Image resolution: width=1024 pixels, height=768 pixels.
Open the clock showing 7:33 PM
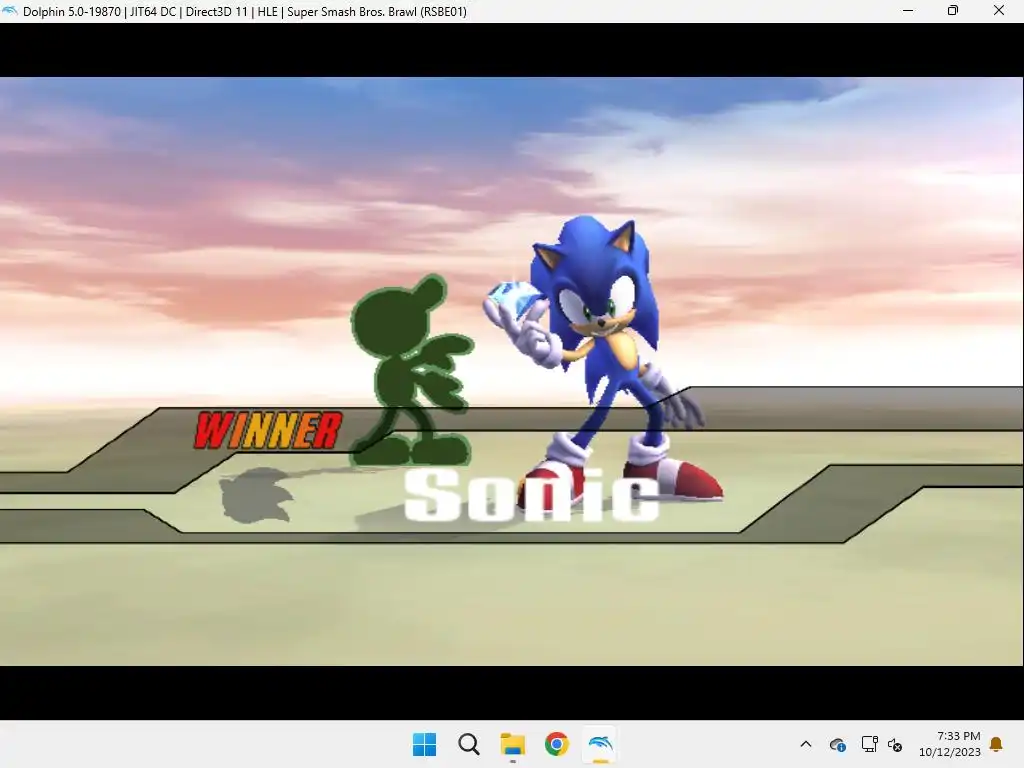pos(958,736)
